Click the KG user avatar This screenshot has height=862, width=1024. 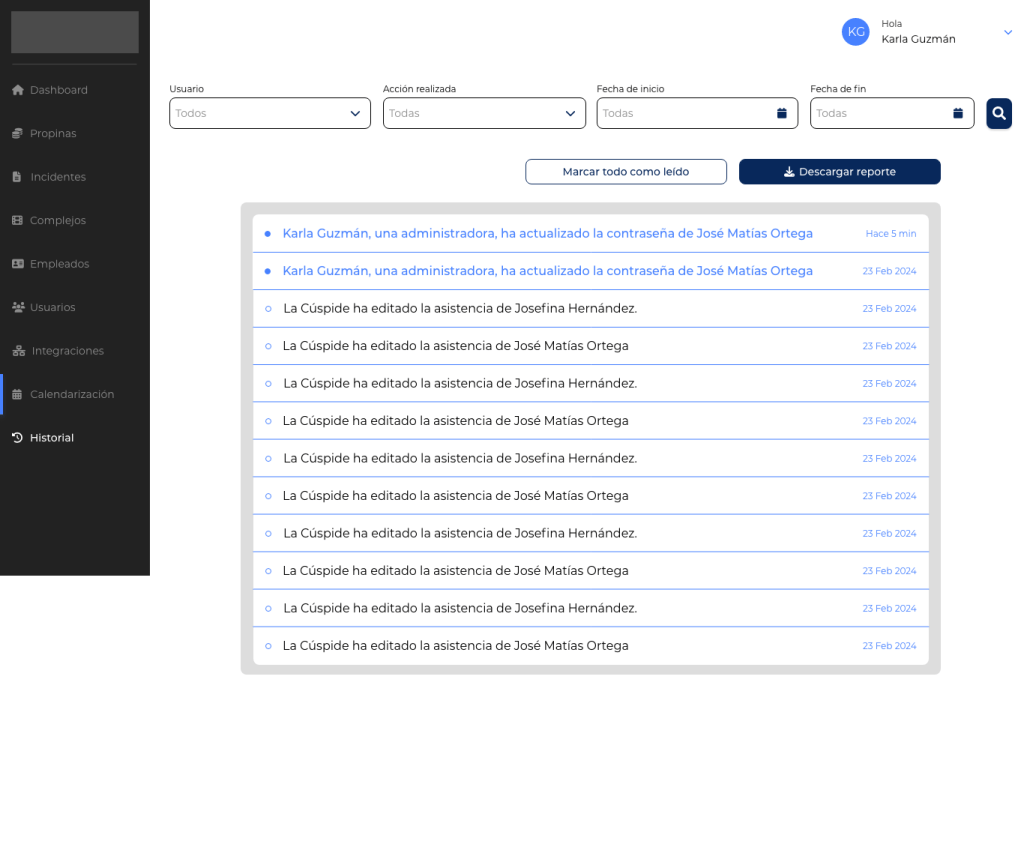pos(856,32)
